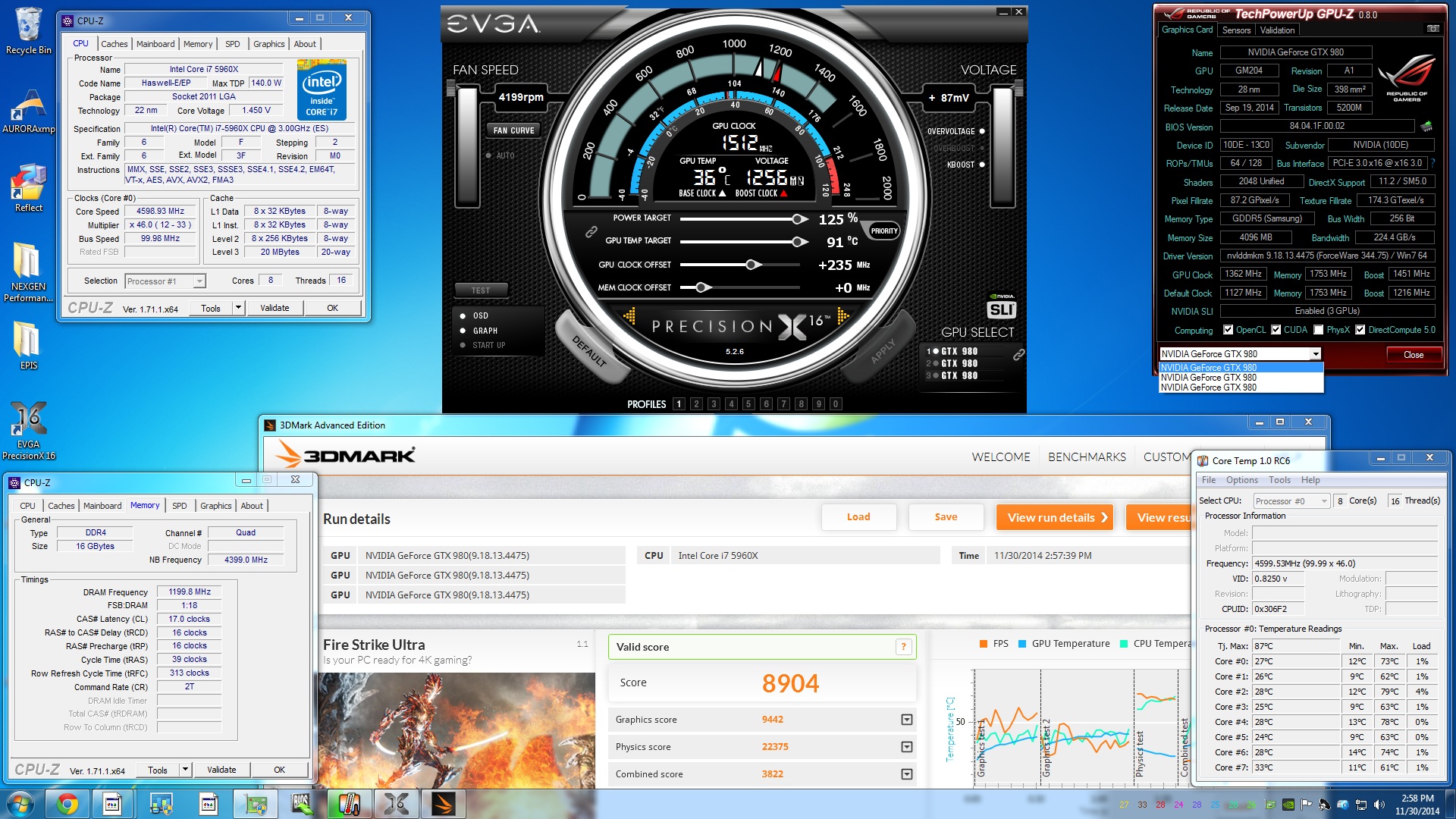The height and width of the screenshot is (819, 1456).
Task: Open Windows Start menu orb
Action: click(20, 804)
